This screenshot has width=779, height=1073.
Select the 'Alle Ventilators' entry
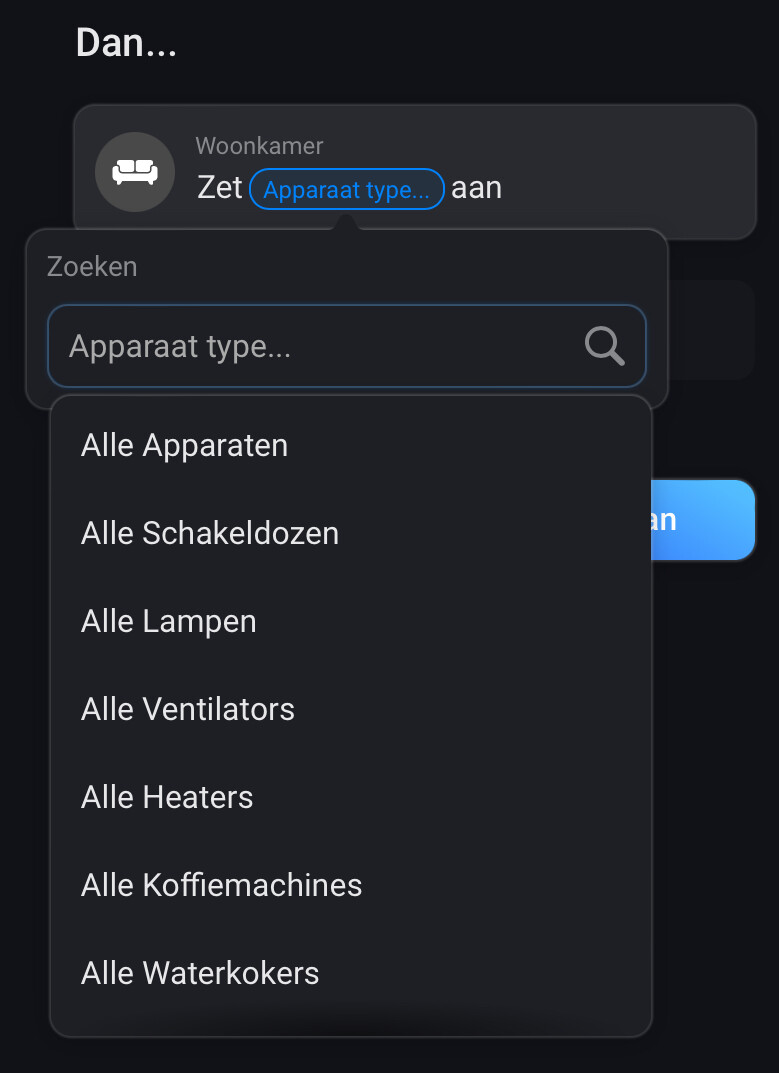(187, 709)
